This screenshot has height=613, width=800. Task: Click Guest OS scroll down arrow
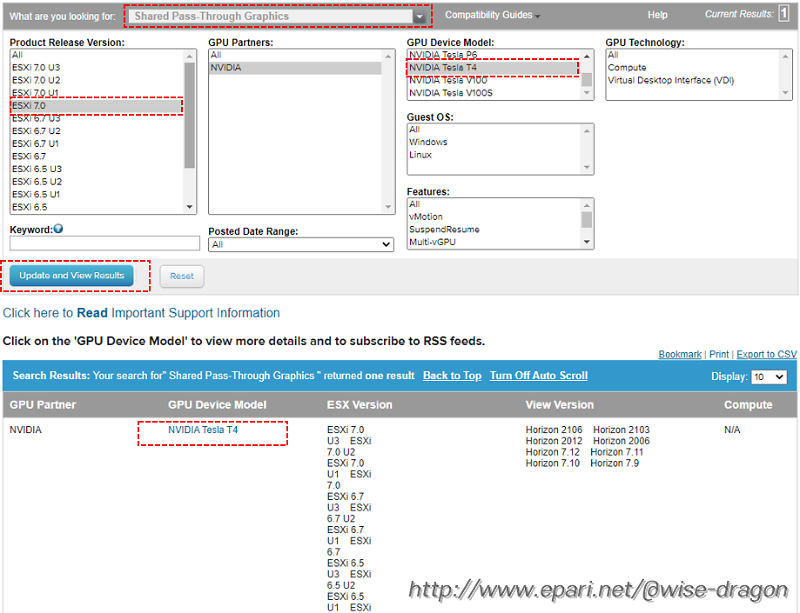pyautogui.click(x=587, y=167)
